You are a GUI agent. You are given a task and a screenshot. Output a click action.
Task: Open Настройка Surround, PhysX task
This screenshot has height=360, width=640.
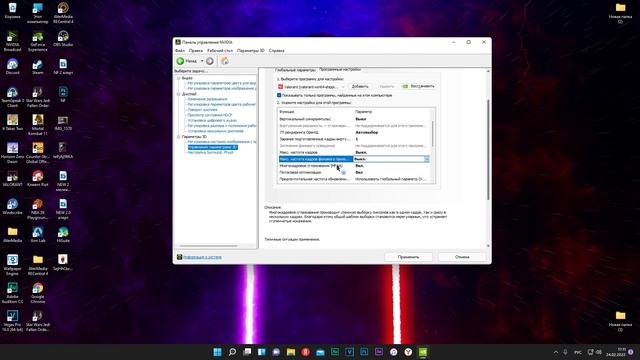click(210, 152)
